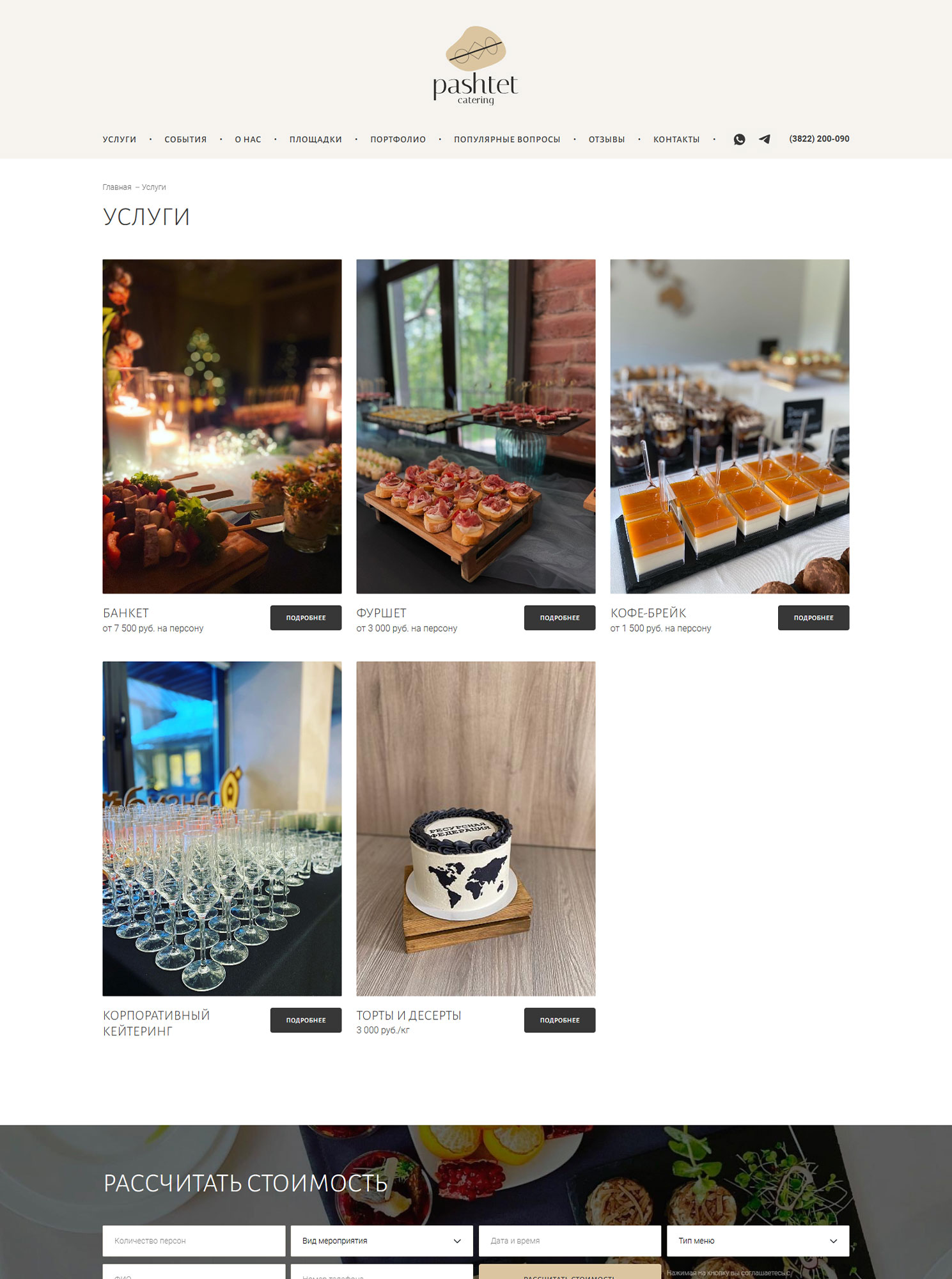Open the Корпоративный кейтеринг glasses photo
Screen dimensions: 952x1279
pyautogui.click(x=222, y=829)
